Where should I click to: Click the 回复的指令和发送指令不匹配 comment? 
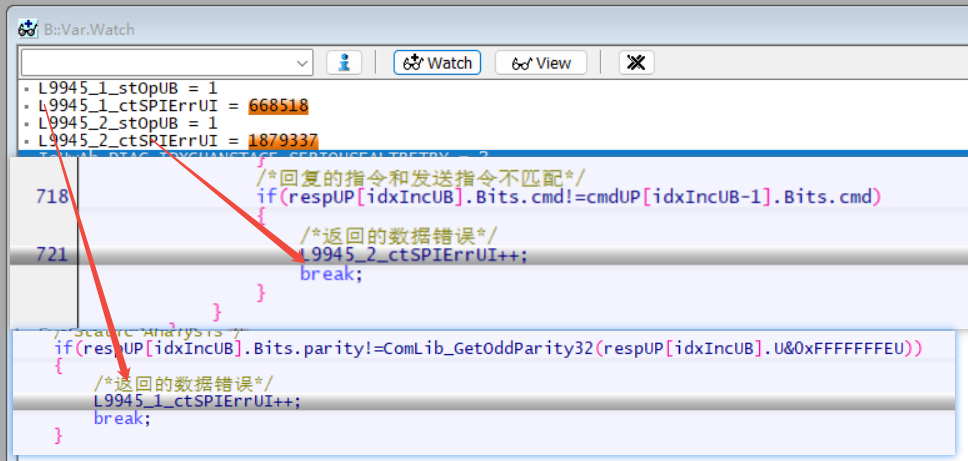point(420,179)
